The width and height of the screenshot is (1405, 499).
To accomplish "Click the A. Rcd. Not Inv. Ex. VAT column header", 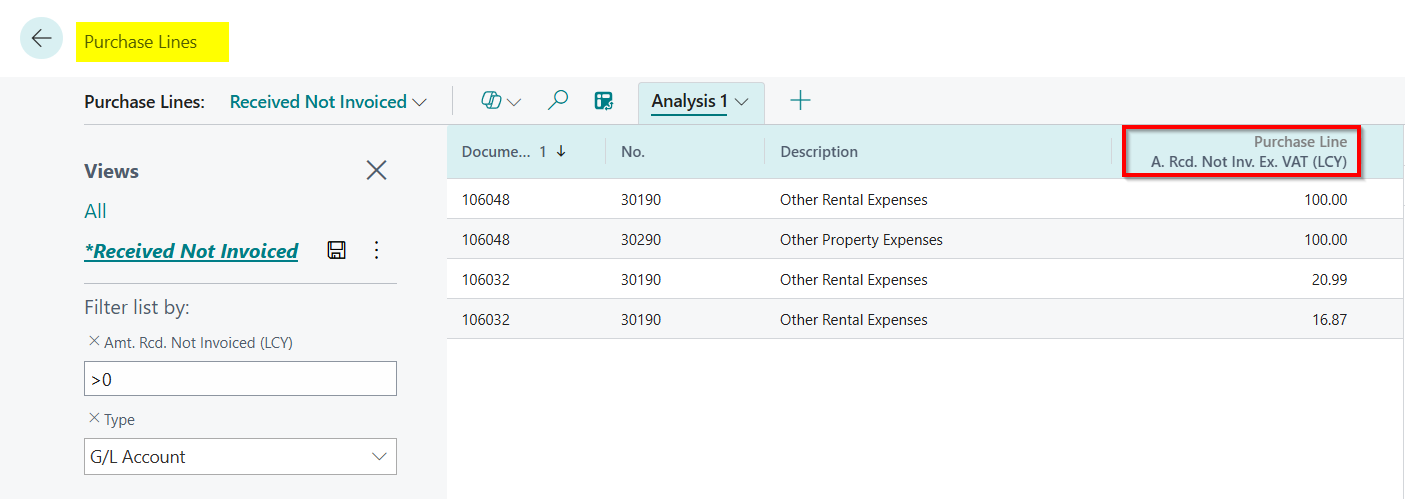I will pos(1248,152).
